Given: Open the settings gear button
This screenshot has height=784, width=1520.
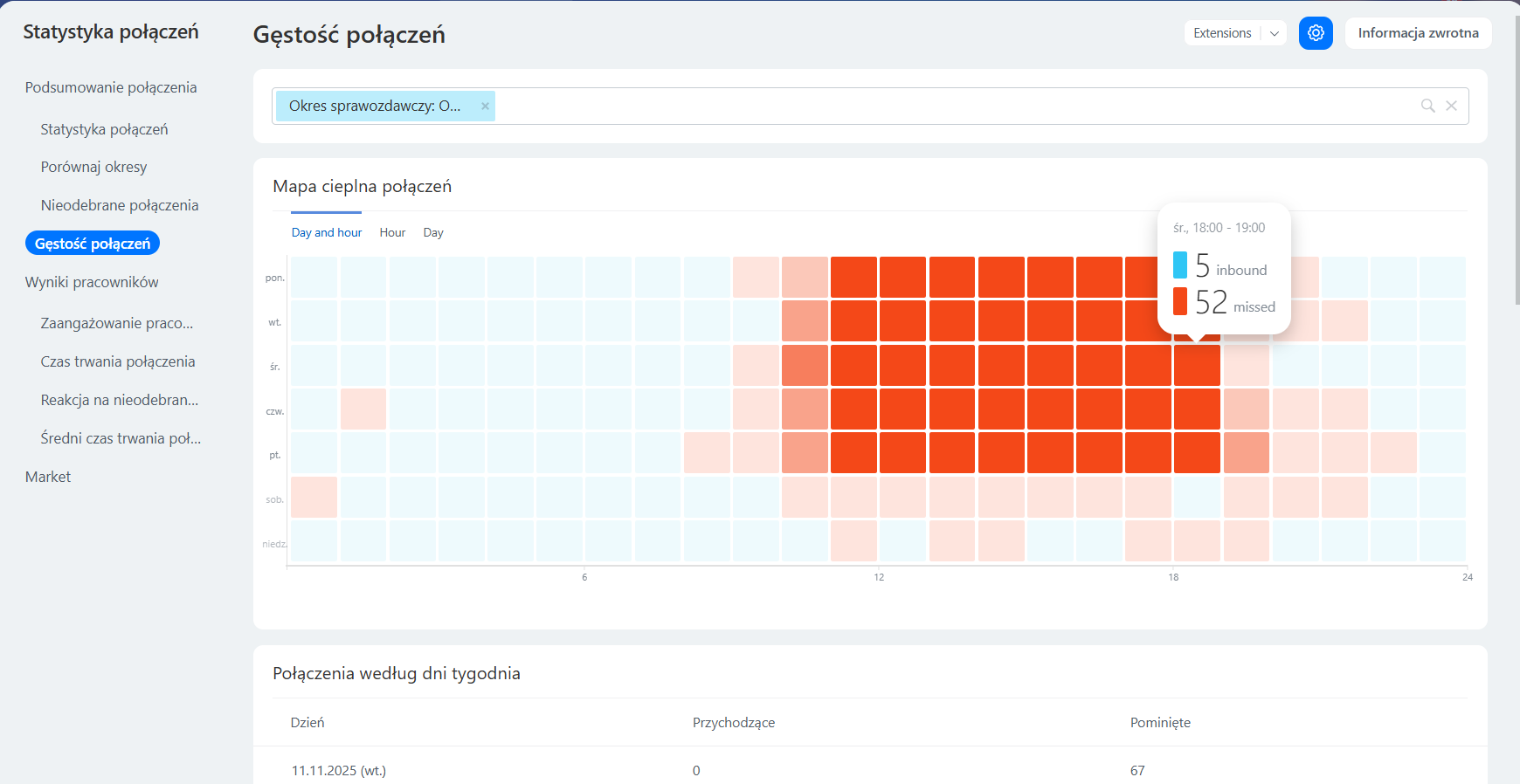Looking at the screenshot, I should tap(1316, 33).
